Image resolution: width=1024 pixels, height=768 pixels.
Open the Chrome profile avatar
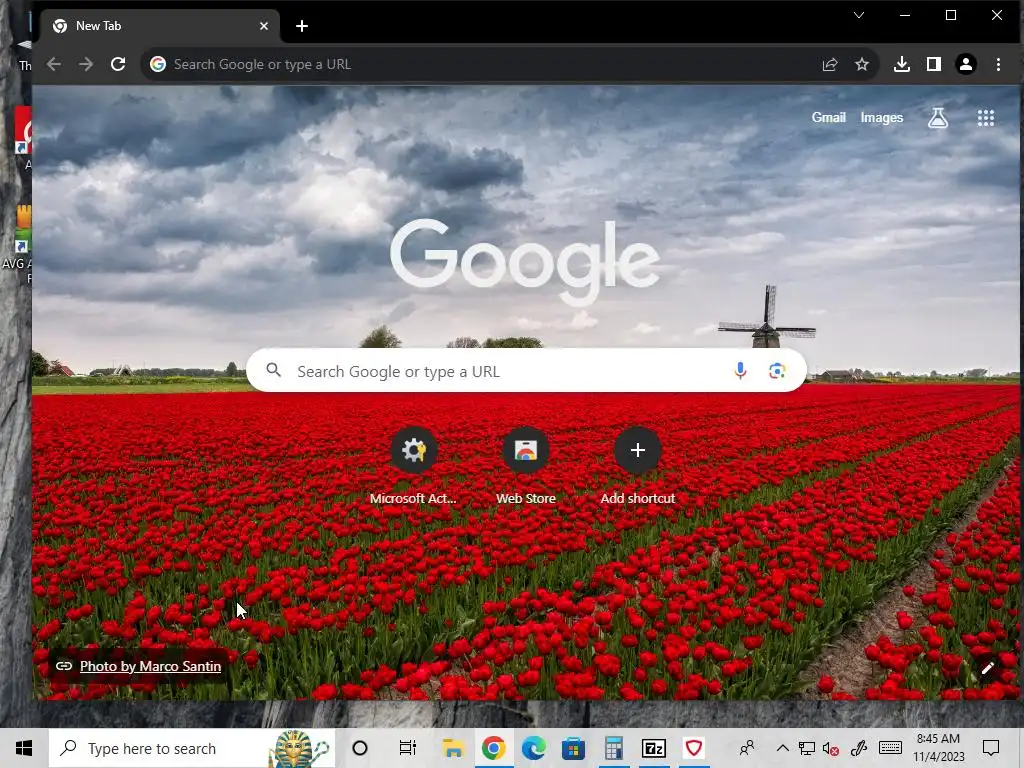[x=966, y=64]
